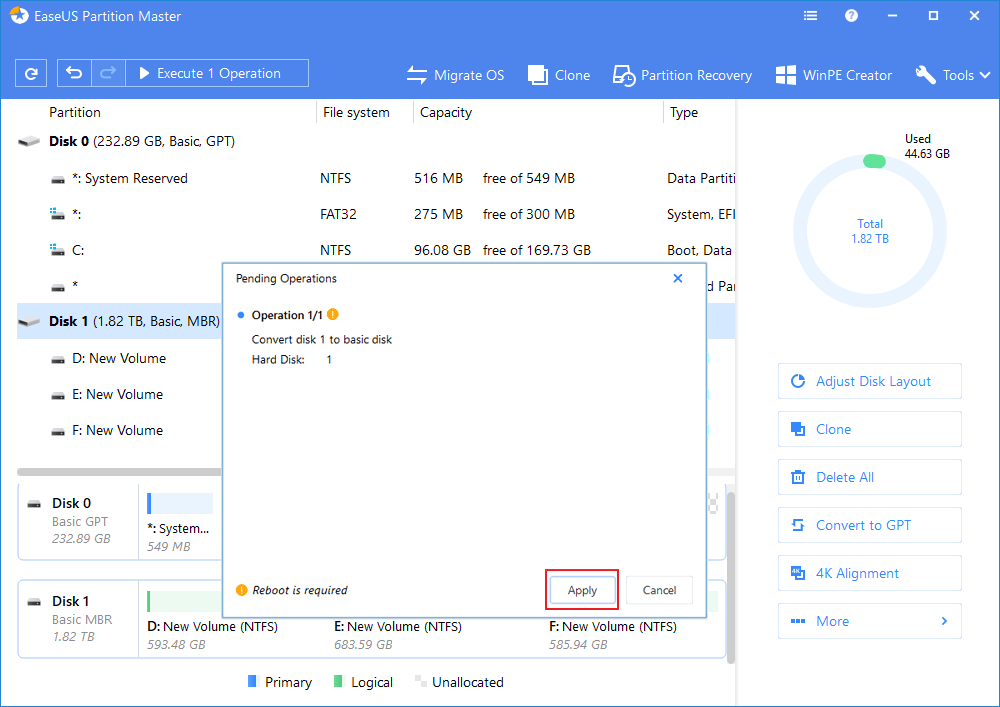Cancel the Pending Operations dialog

(659, 590)
